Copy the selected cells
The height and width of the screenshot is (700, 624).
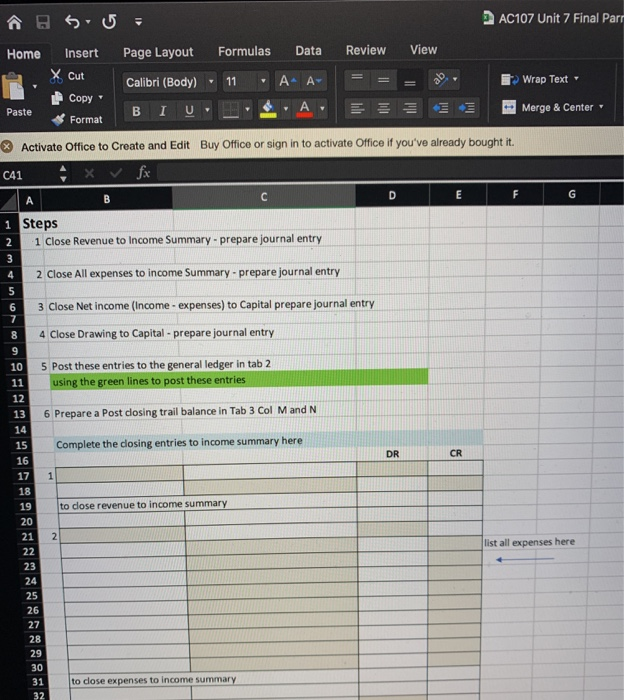pyautogui.click(x=72, y=98)
